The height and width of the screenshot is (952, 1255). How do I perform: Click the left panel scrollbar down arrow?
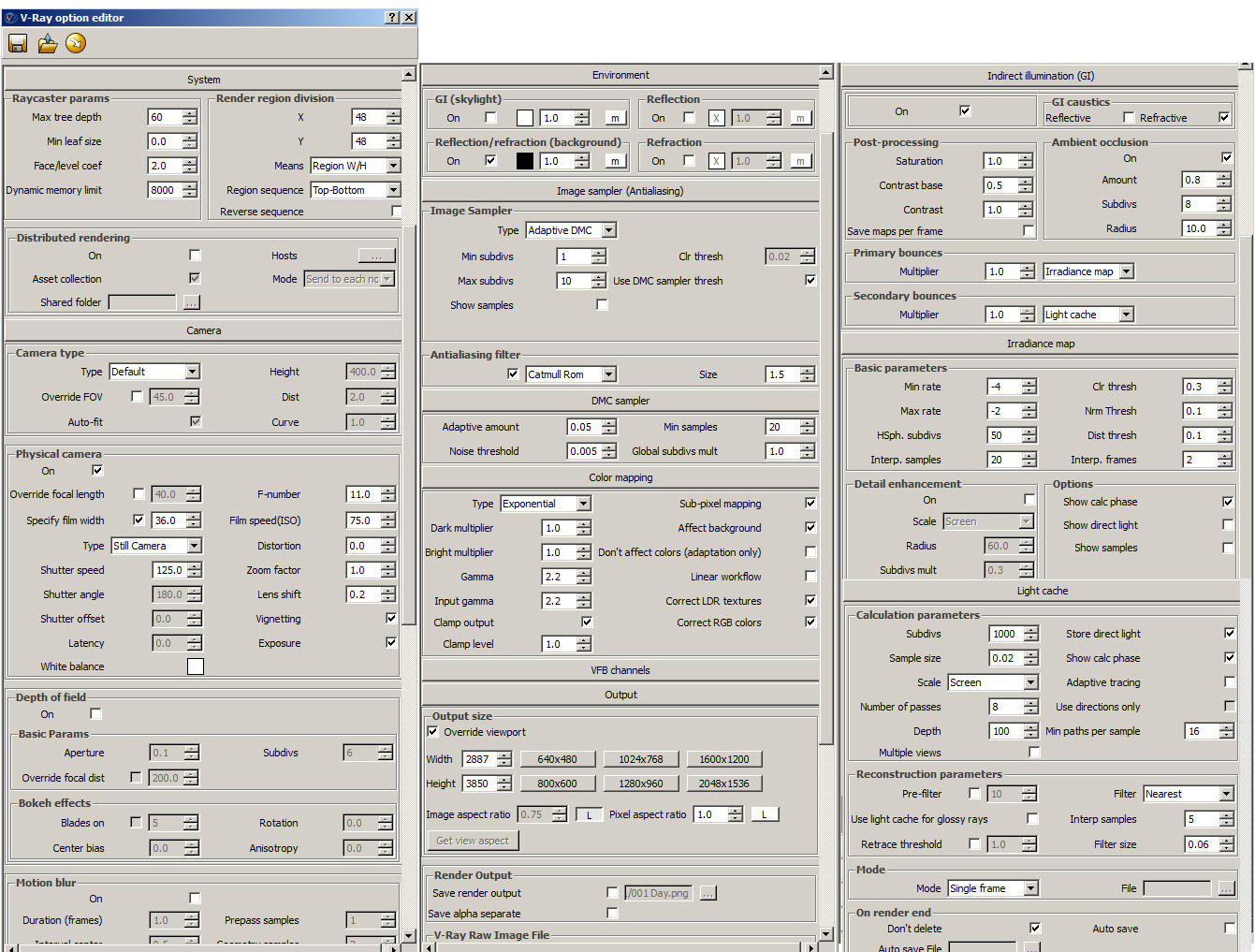coord(409,935)
